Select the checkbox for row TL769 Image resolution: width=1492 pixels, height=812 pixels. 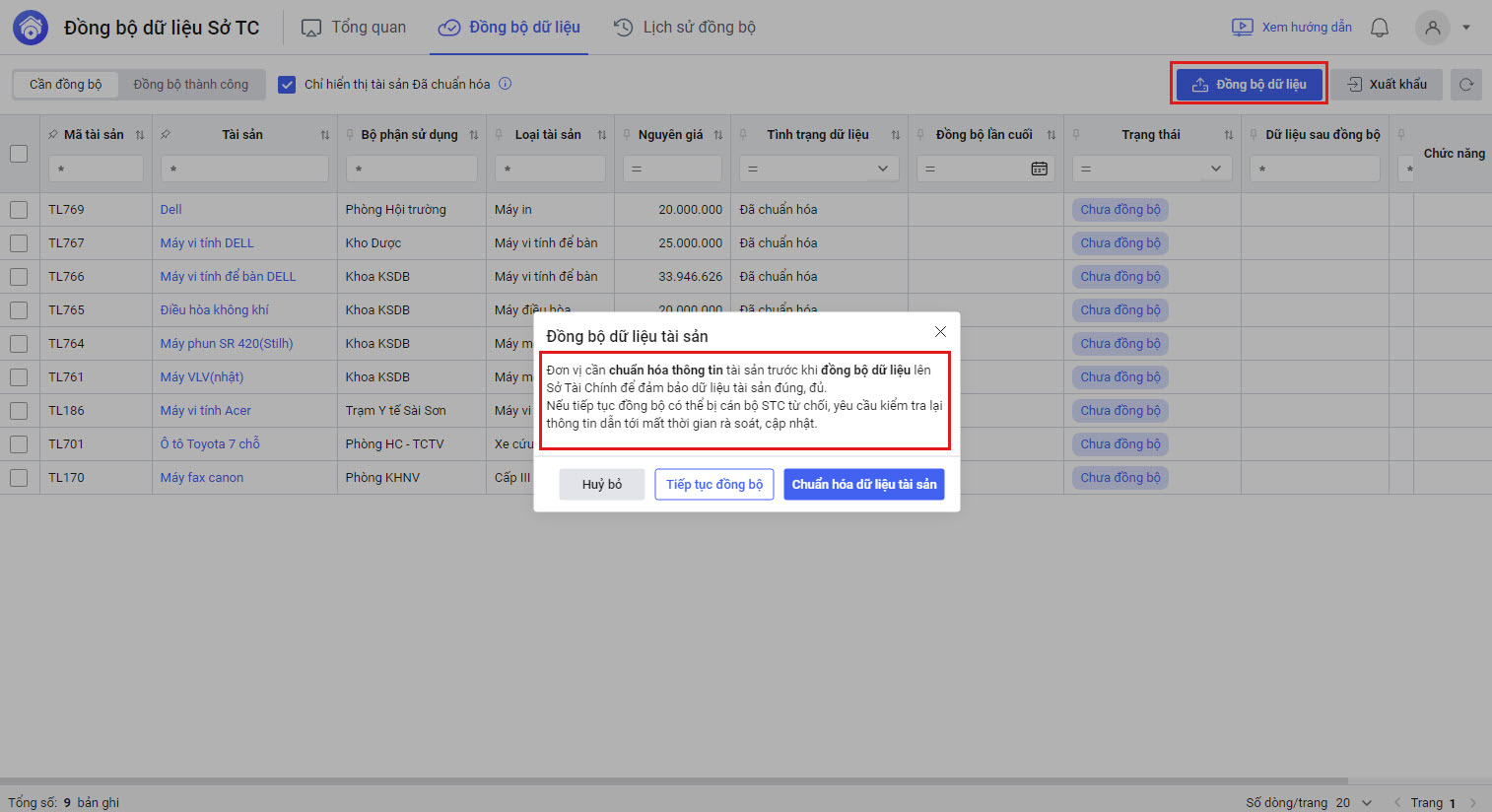pyautogui.click(x=19, y=210)
